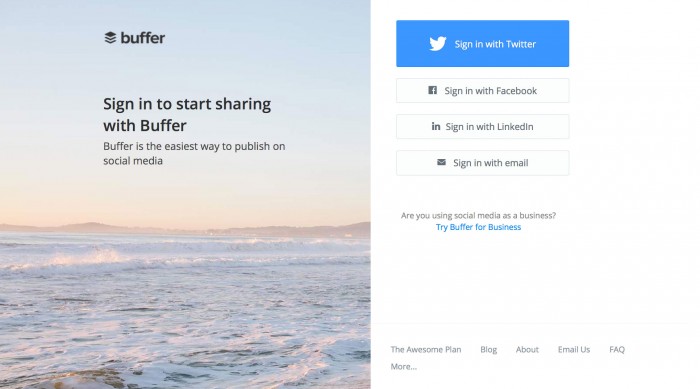
Task: Click the Sign in to start sharing heading
Action: [x=187, y=115]
